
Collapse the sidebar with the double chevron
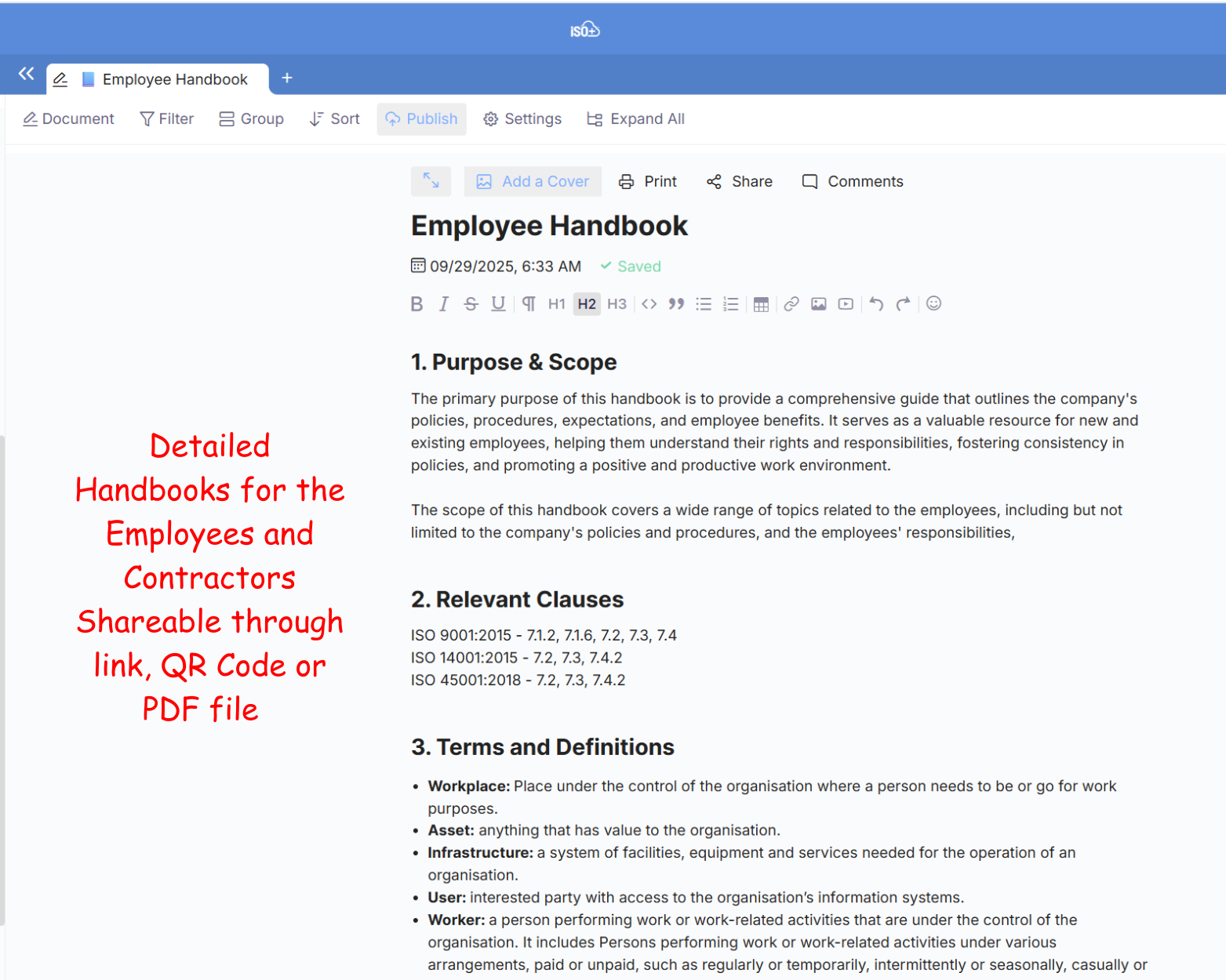[26, 74]
